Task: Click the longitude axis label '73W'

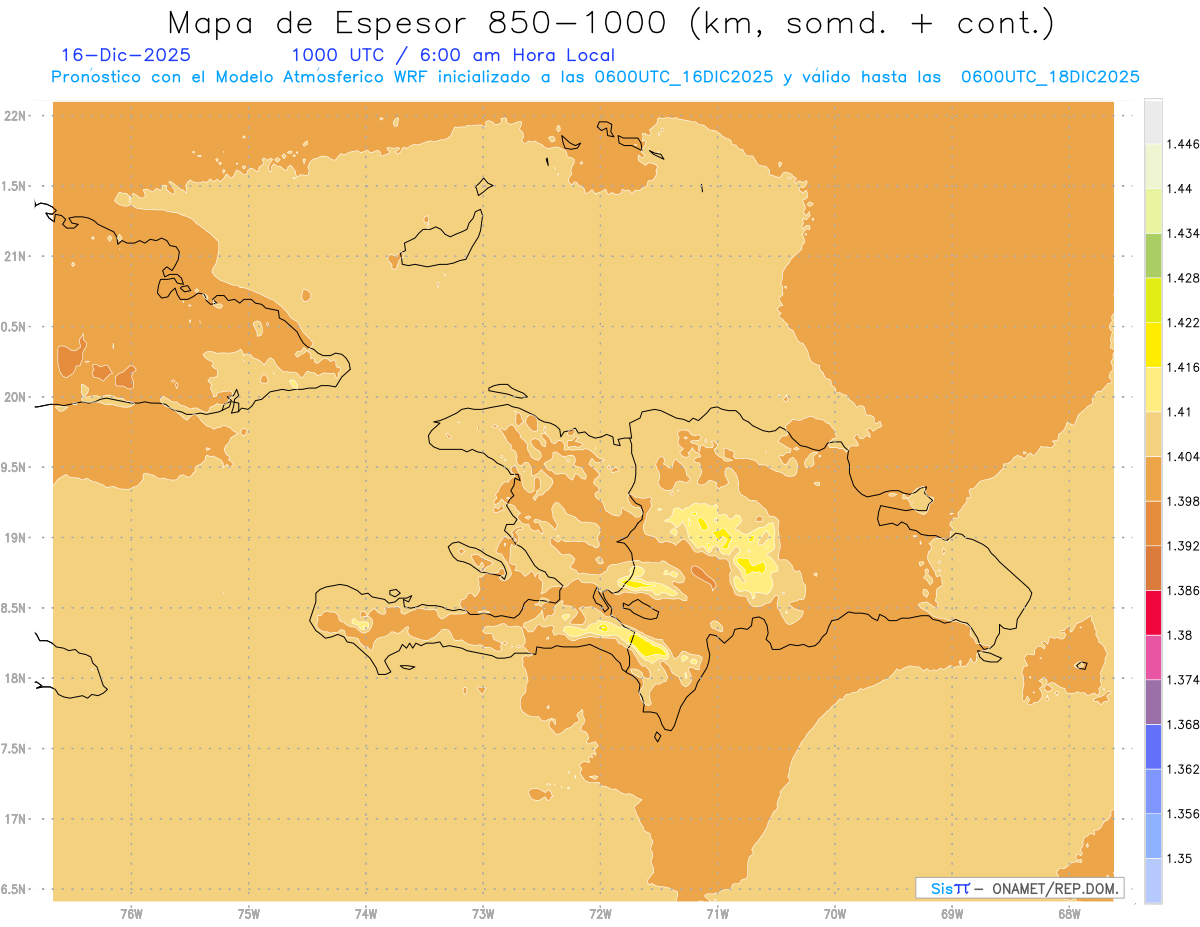Action: click(483, 914)
